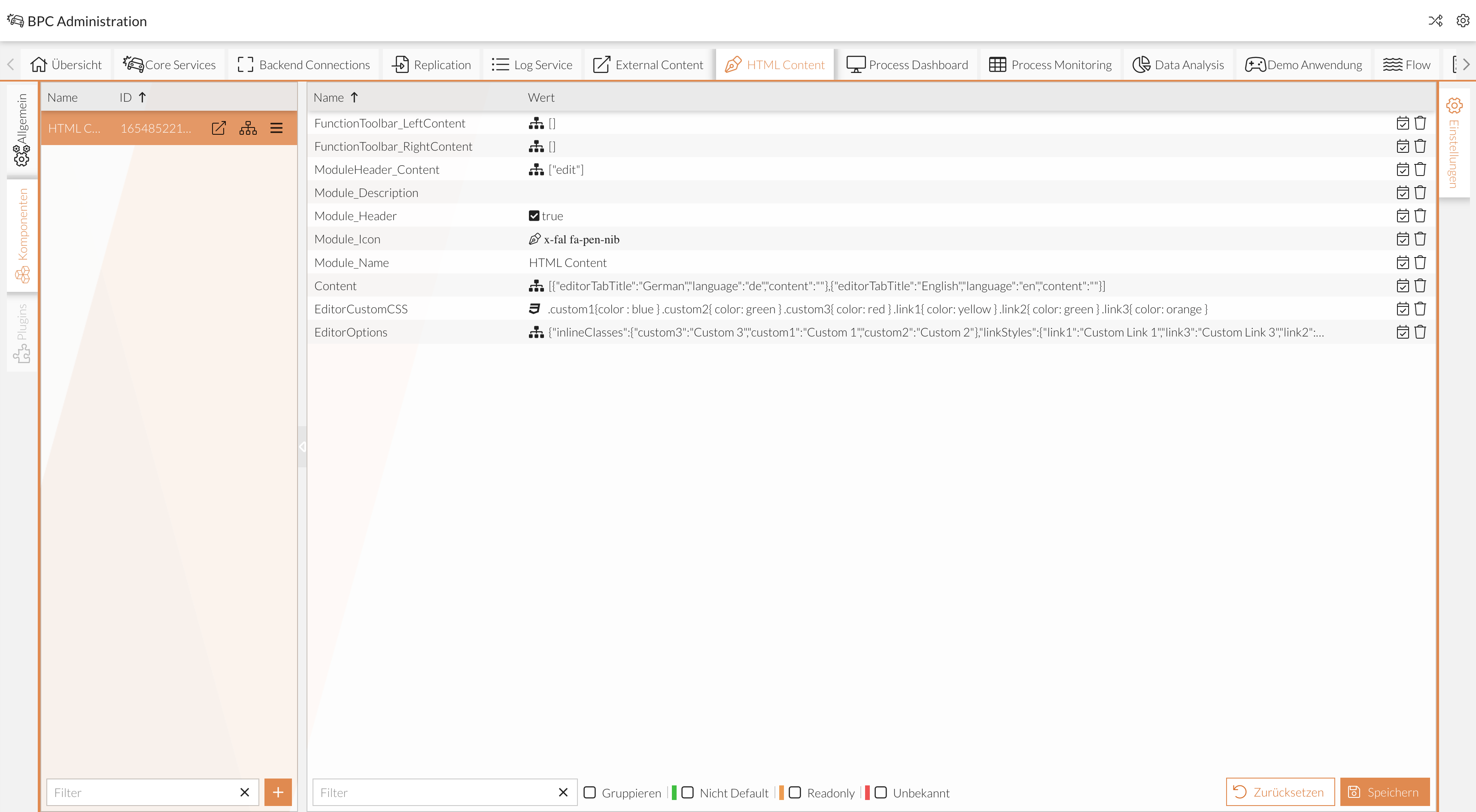Check the Nicht Default filter checkbox
Screen dimensions: 1476x812
687,793
